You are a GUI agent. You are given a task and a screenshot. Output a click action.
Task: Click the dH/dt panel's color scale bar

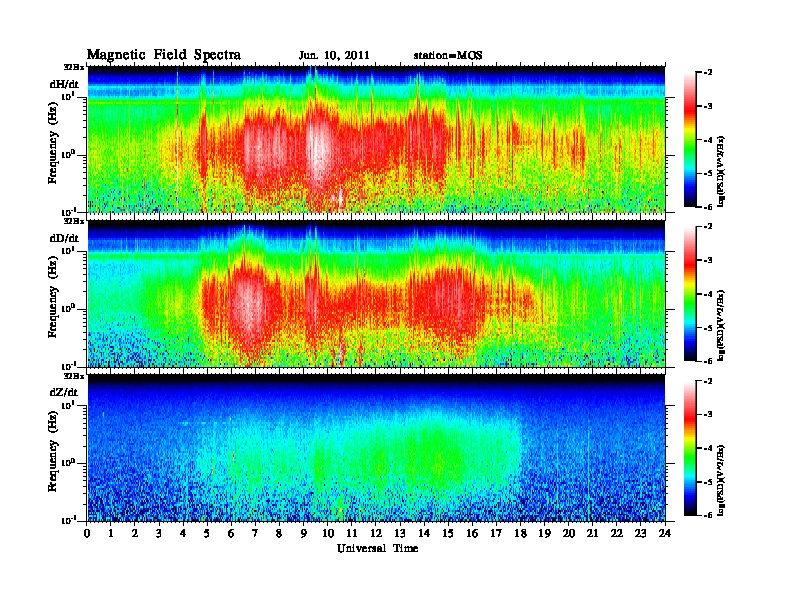coord(690,140)
